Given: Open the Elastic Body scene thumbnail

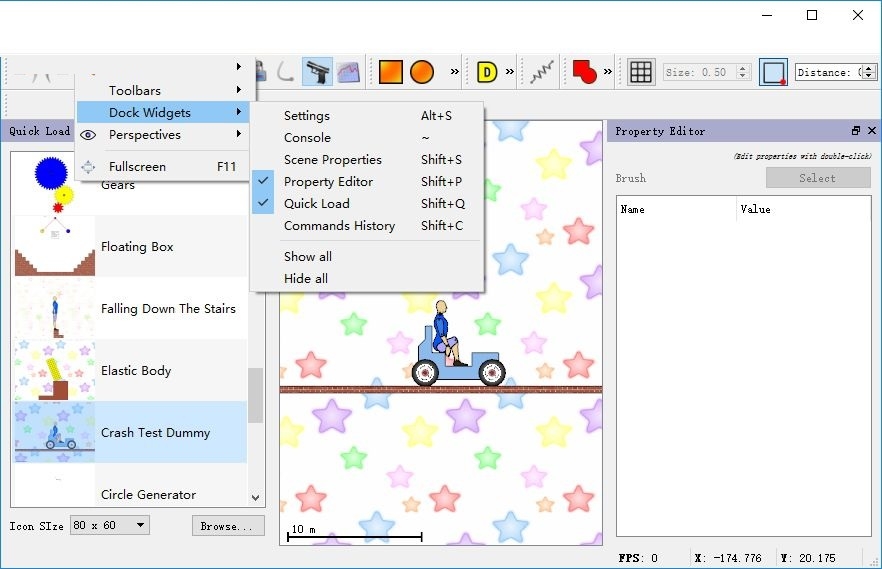Looking at the screenshot, I should click(55, 371).
